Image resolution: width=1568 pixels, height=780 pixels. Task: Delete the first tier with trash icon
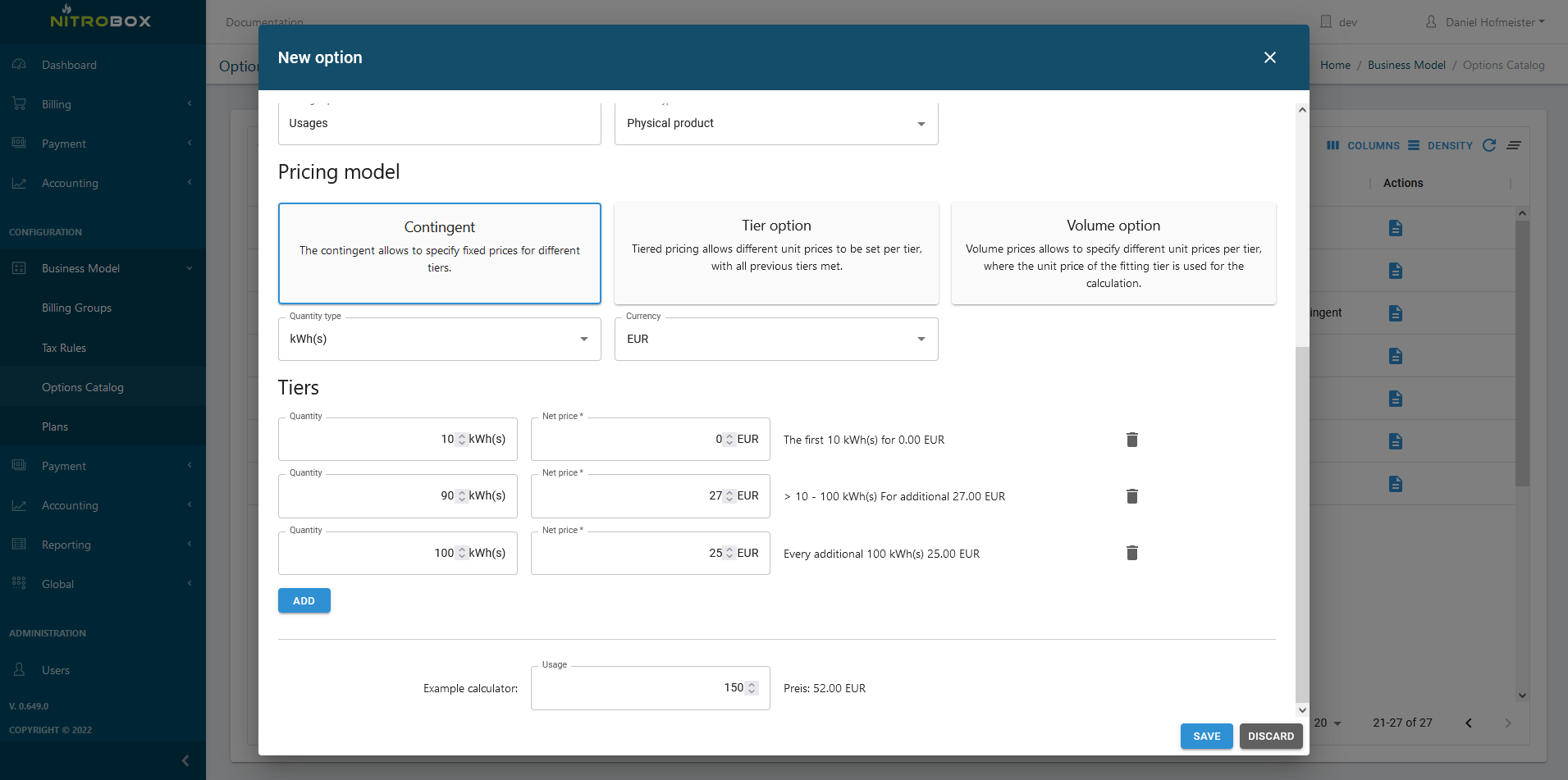1131,440
